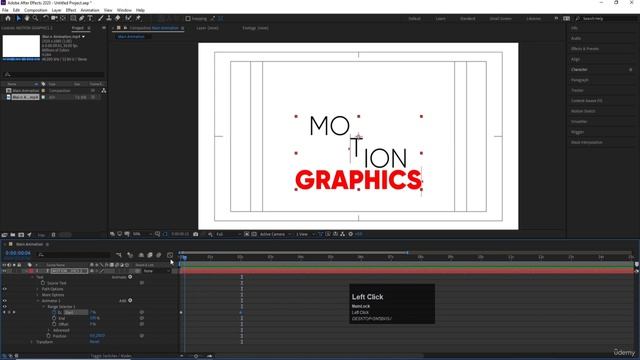Switch to the Project panel tab
The image size is (640, 360).
click(78, 28)
